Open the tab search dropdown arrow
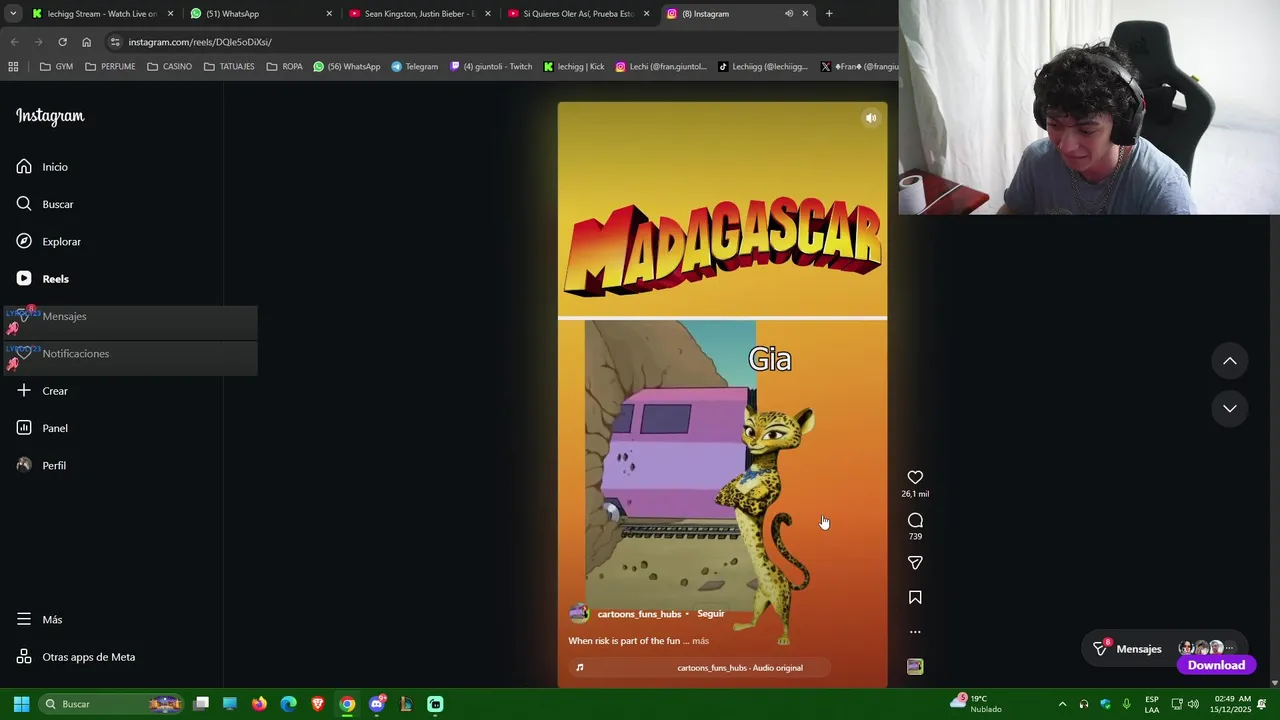This screenshot has height=720, width=1280. 12,14
